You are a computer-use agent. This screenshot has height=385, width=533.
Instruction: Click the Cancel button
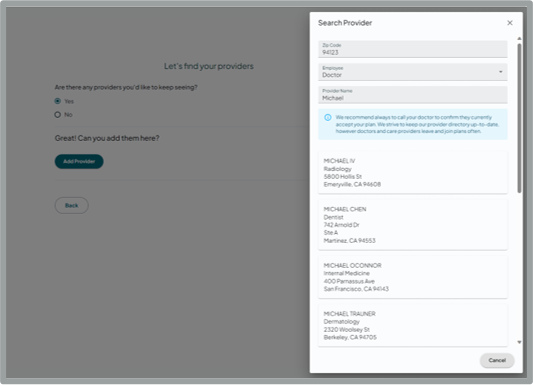click(x=497, y=360)
